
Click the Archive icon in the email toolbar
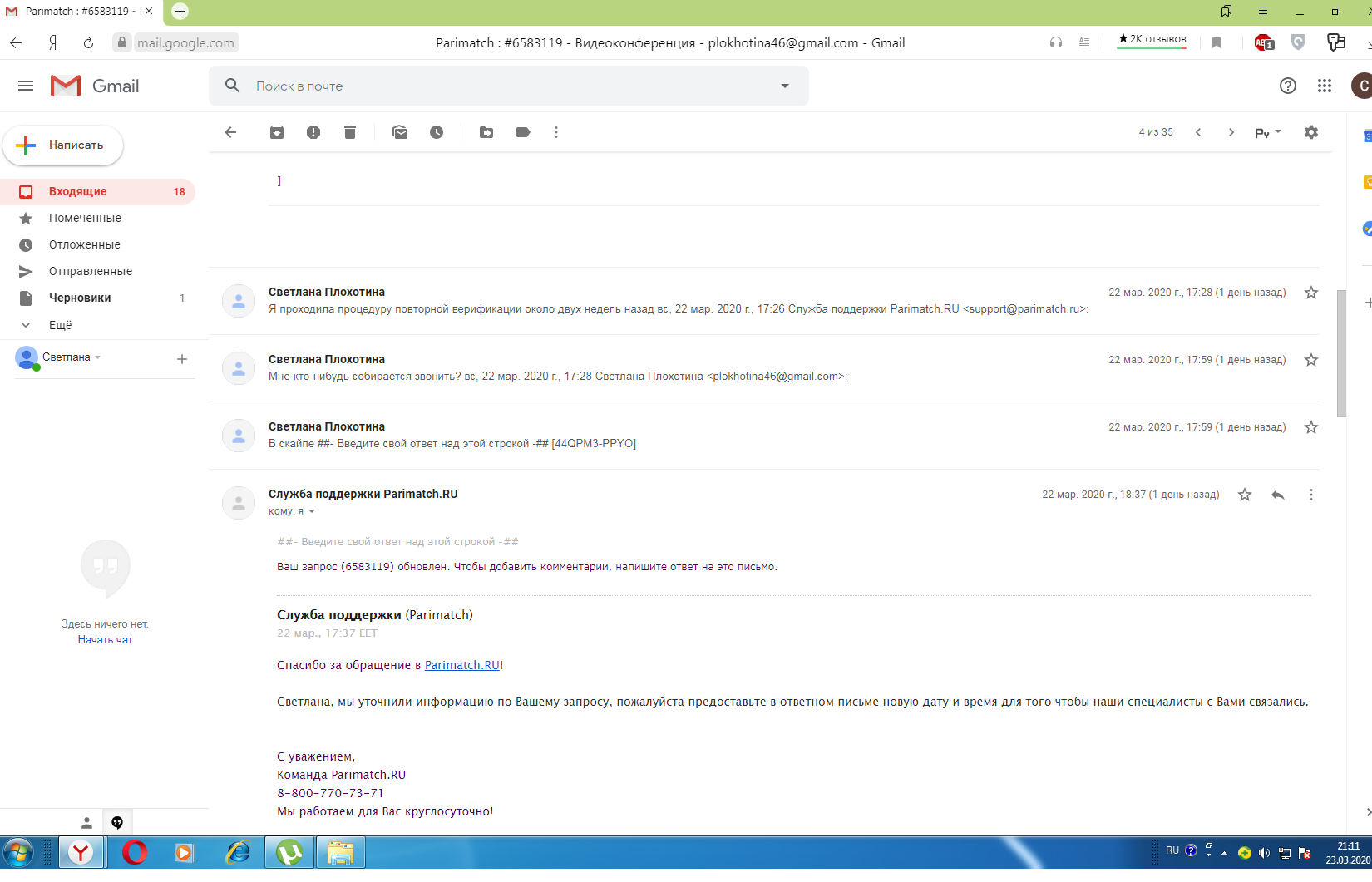point(277,132)
